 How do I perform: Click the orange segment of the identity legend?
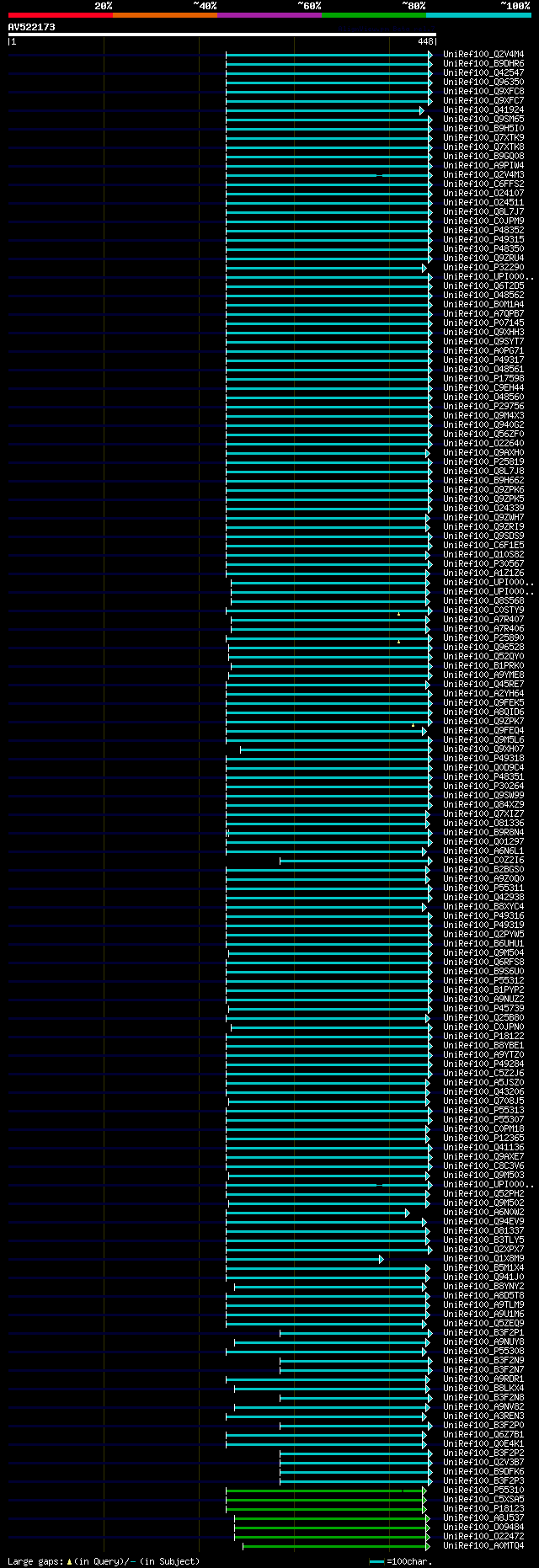click(165, 15)
